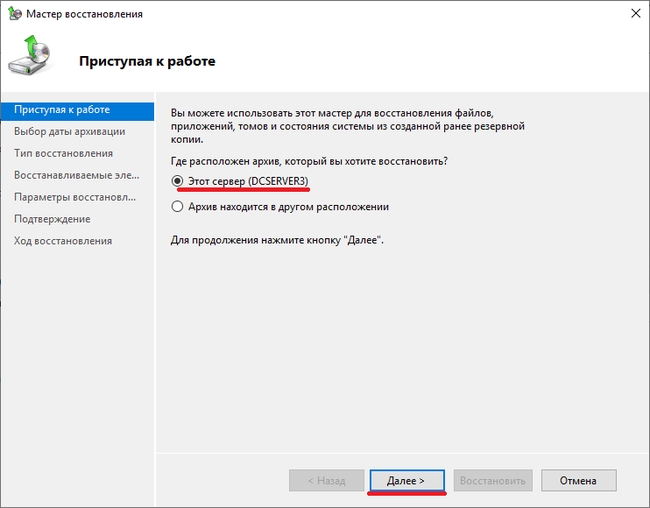Click the "Далее >" button
This screenshot has height=508, width=650.
pyautogui.click(x=407, y=481)
